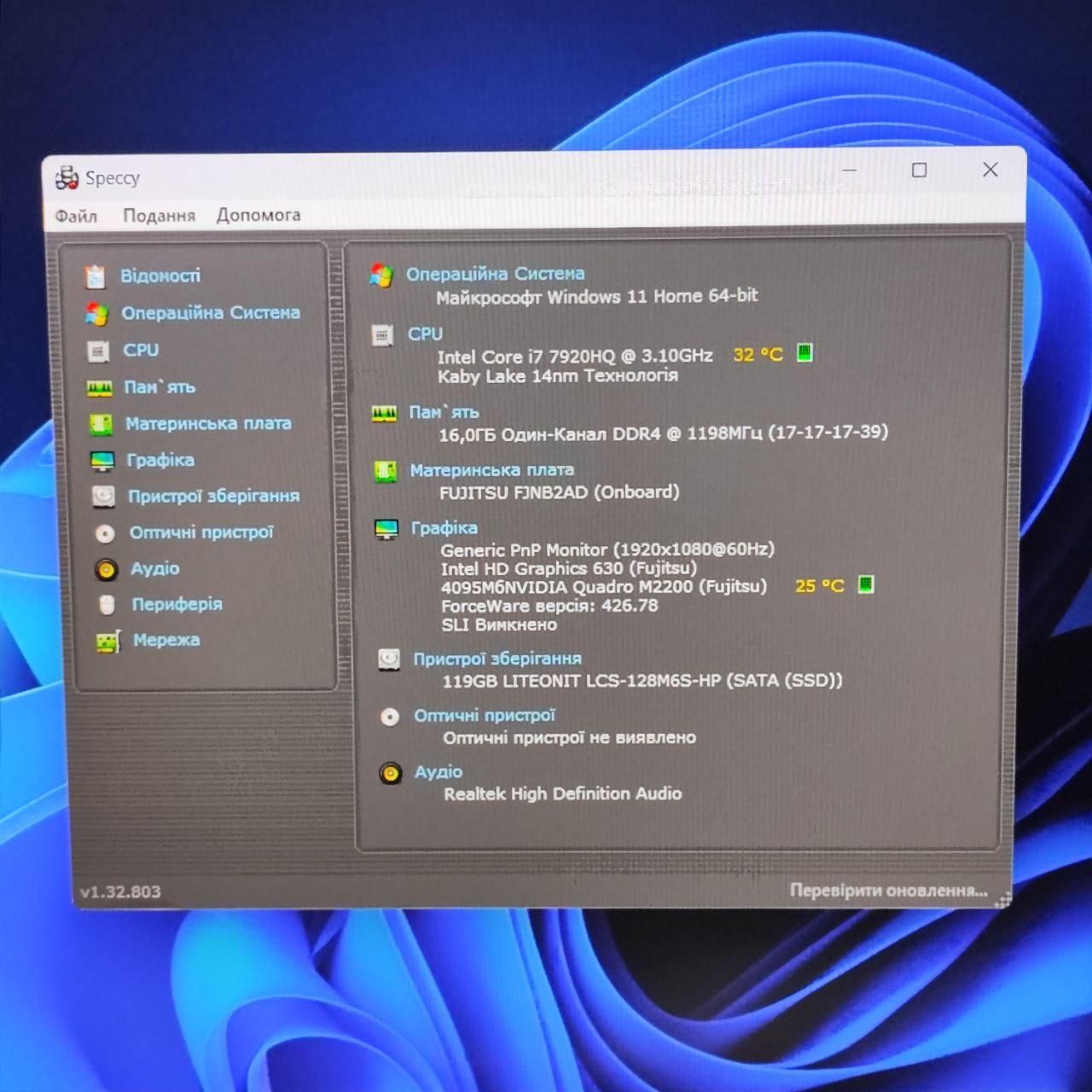Click the Windows 11 Home 64-bit text
The width and height of the screenshot is (1092, 1092).
596,296
